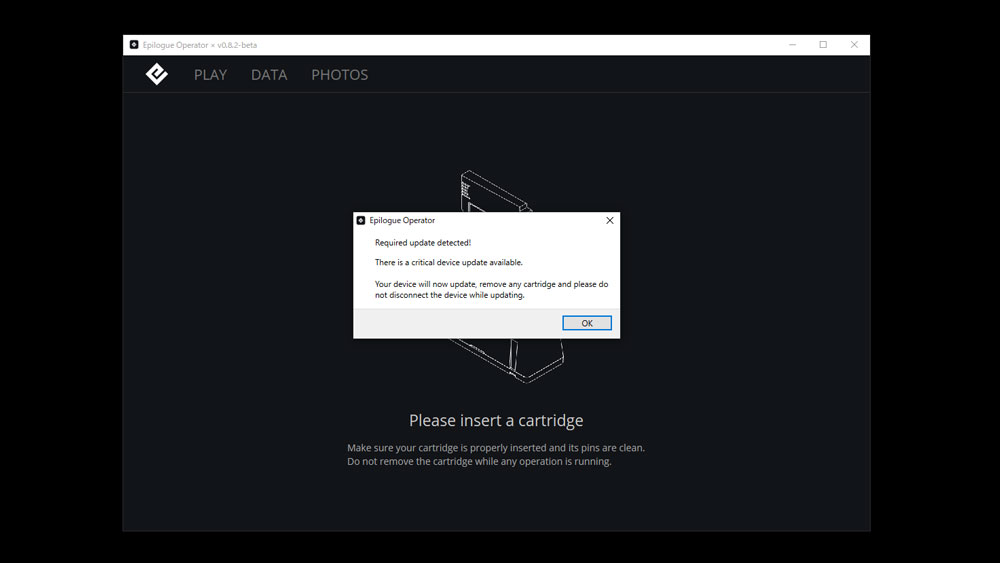Go to the PHOTOS tab

(339, 75)
